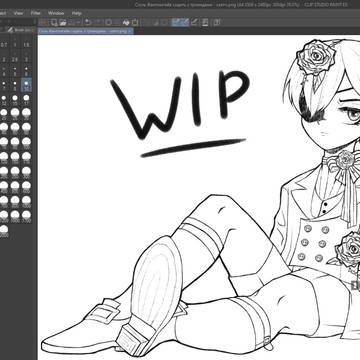Select brush size preset 8

click(15, 85)
